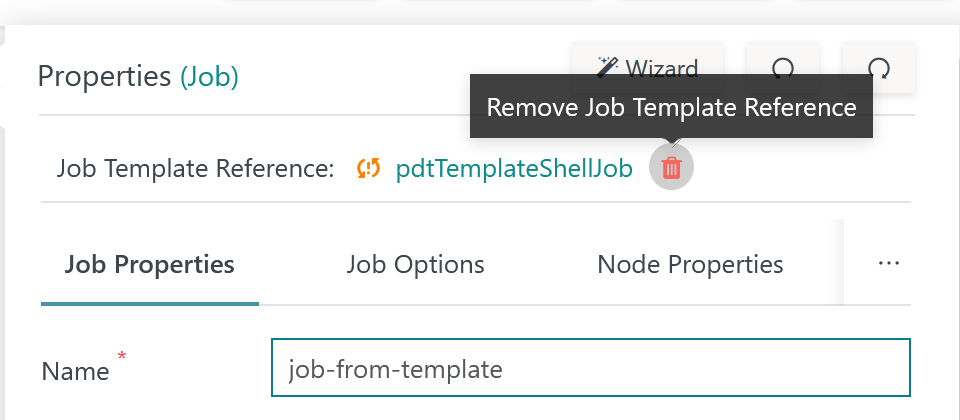Switch to the Job Options tab
960x420 pixels.
(416, 264)
